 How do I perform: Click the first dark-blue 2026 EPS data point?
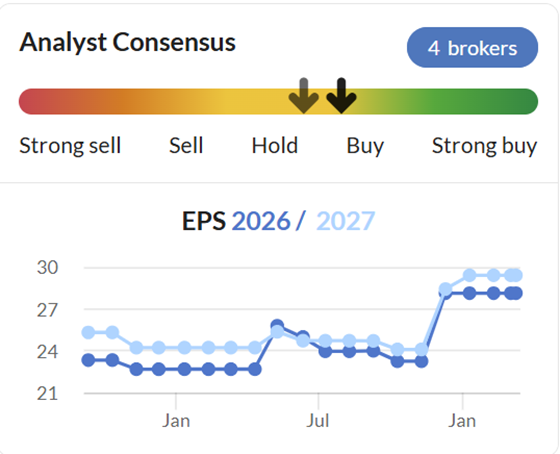(89, 360)
